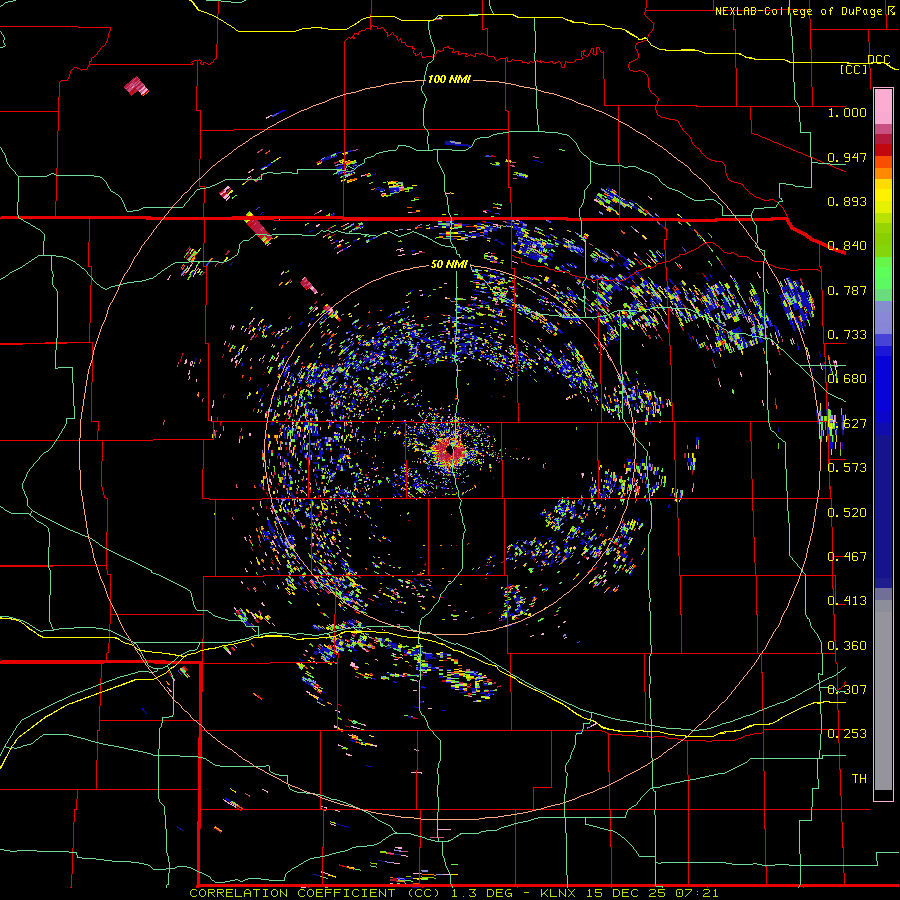Click the DCC label above the legend
The height and width of the screenshot is (900, 900).
tap(878, 60)
